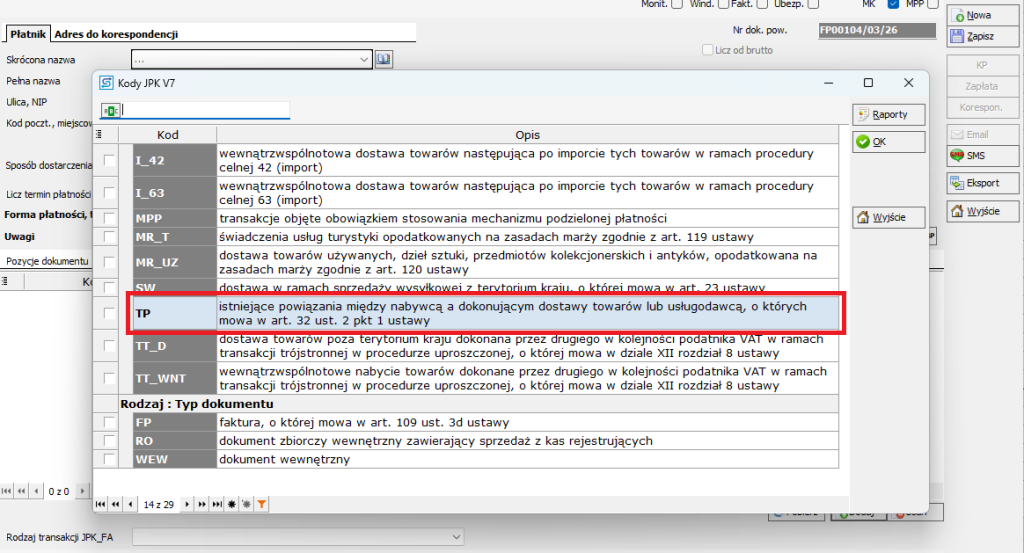The width and height of the screenshot is (1024, 553).
Task: Check the MPP code row checkbox
Action: coord(109,217)
